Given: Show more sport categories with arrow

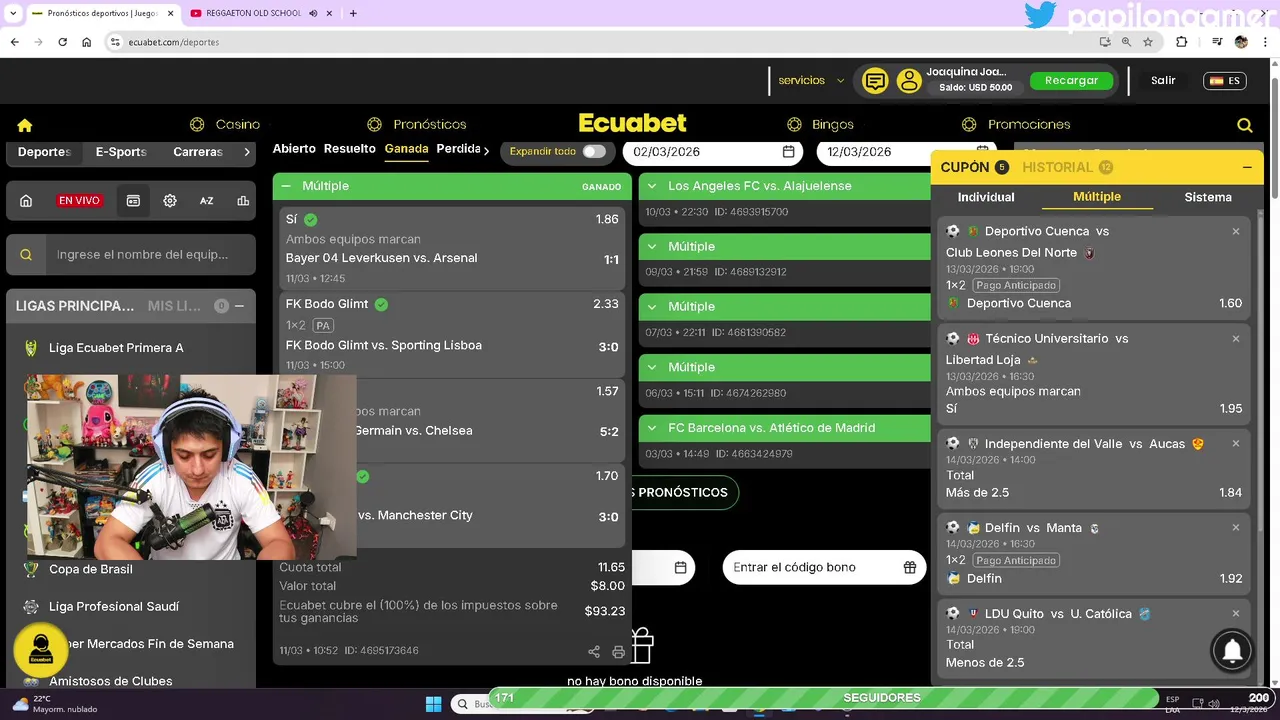Looking at the screenshot, I should pyautogui.click(x=247, y=152).
